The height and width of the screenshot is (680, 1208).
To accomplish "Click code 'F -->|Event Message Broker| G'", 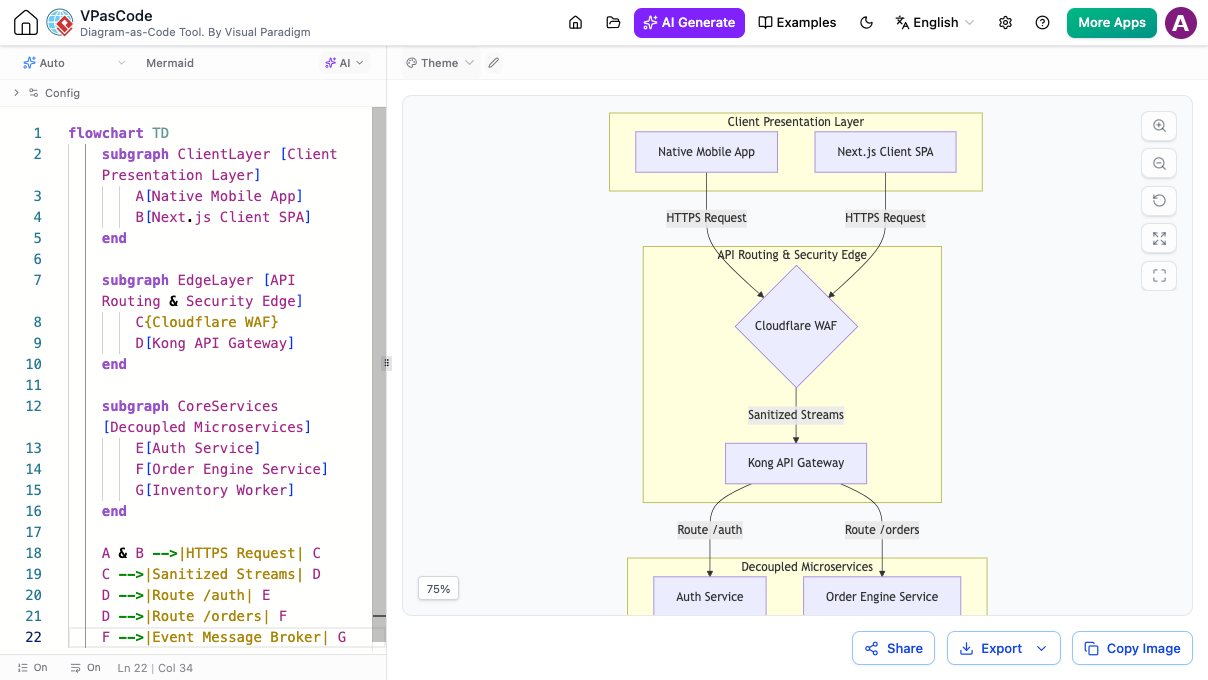I will click(x=224, y=637).
